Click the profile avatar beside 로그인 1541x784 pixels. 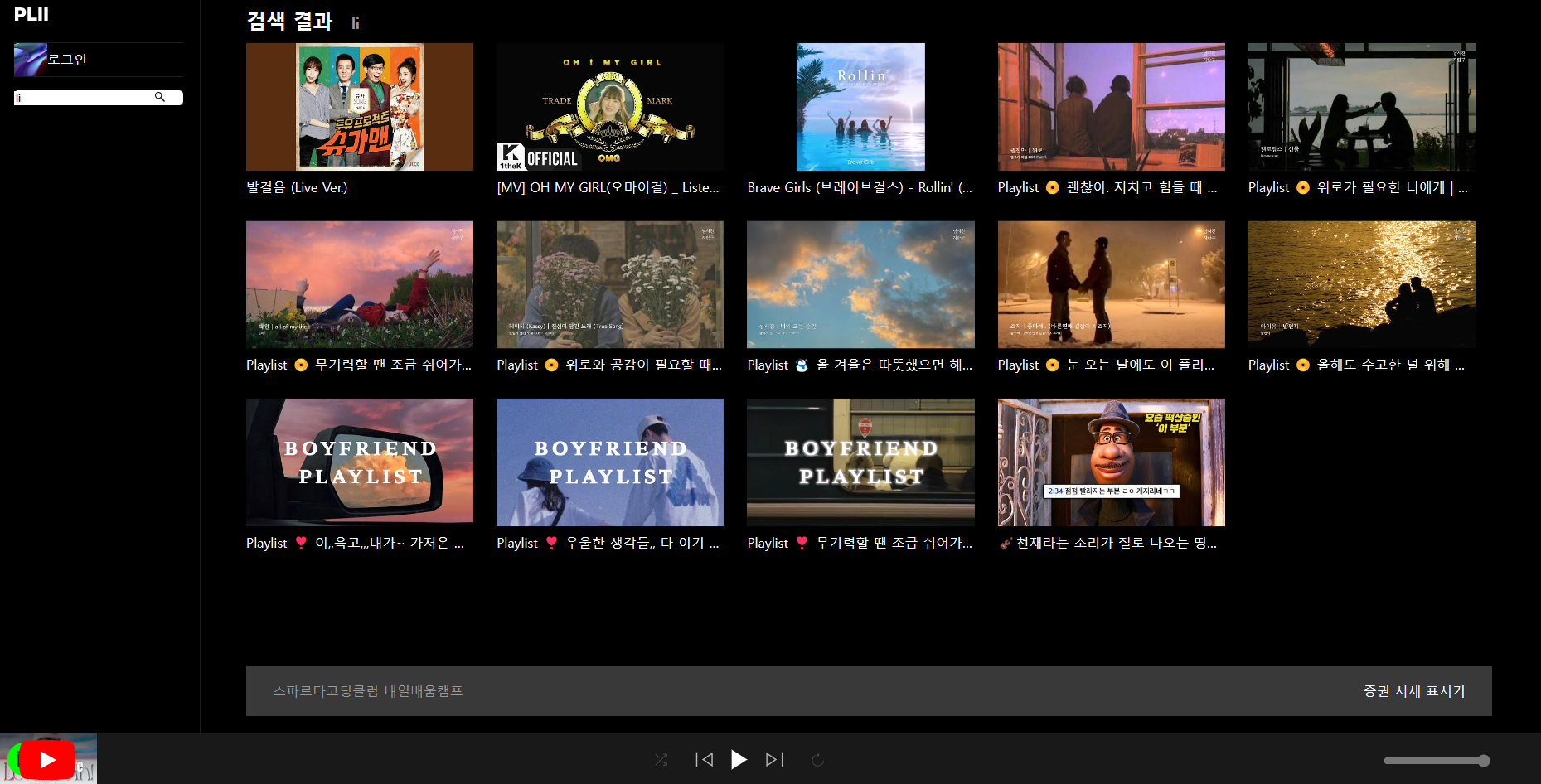tap(30, 60)
